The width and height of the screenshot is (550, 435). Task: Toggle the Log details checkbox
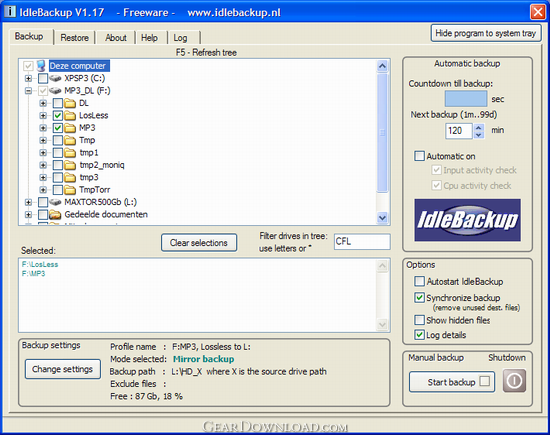pos(420,335)
